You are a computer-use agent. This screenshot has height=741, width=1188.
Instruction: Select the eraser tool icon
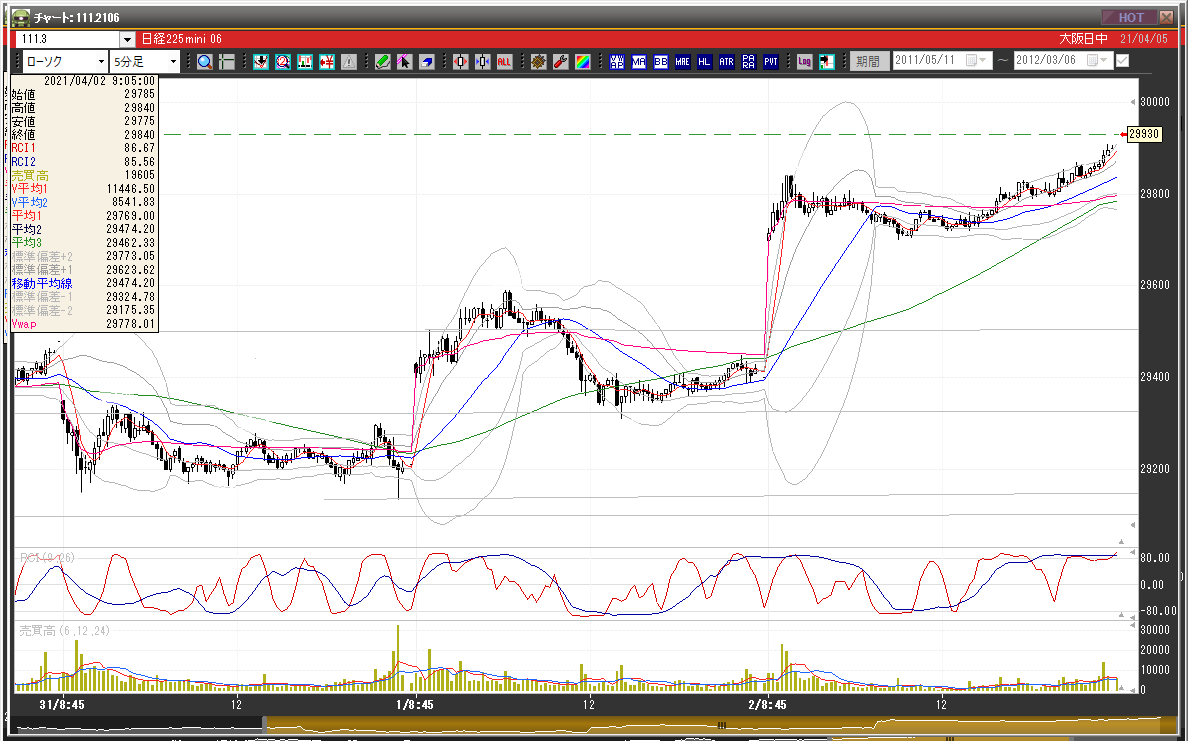(427, 62)
